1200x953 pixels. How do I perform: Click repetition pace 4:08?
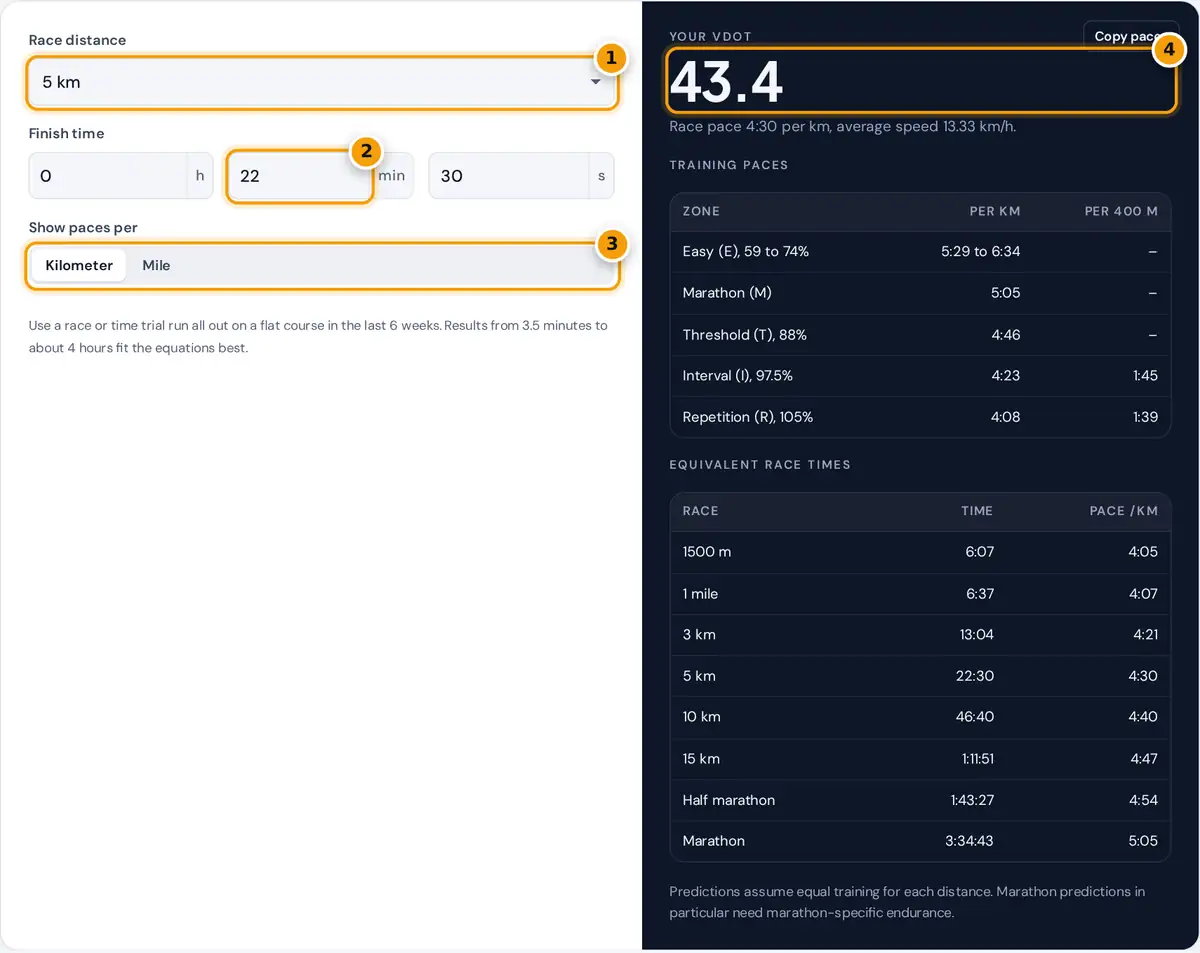[x=1005, y=417]
